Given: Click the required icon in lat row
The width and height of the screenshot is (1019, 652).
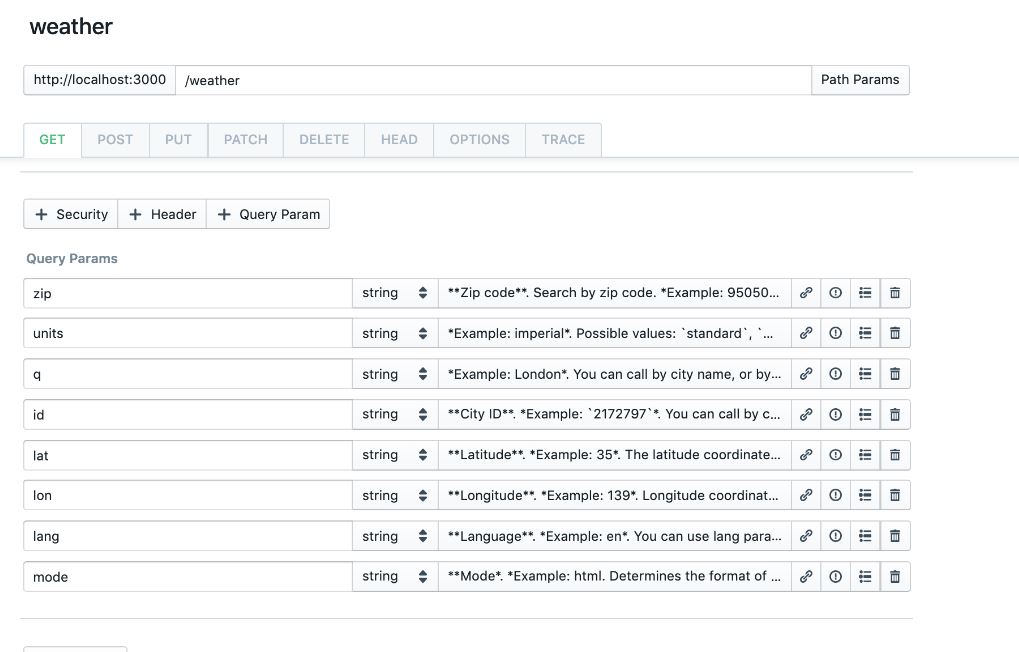Looking at the screenshot, I should (x=836, y=455).
